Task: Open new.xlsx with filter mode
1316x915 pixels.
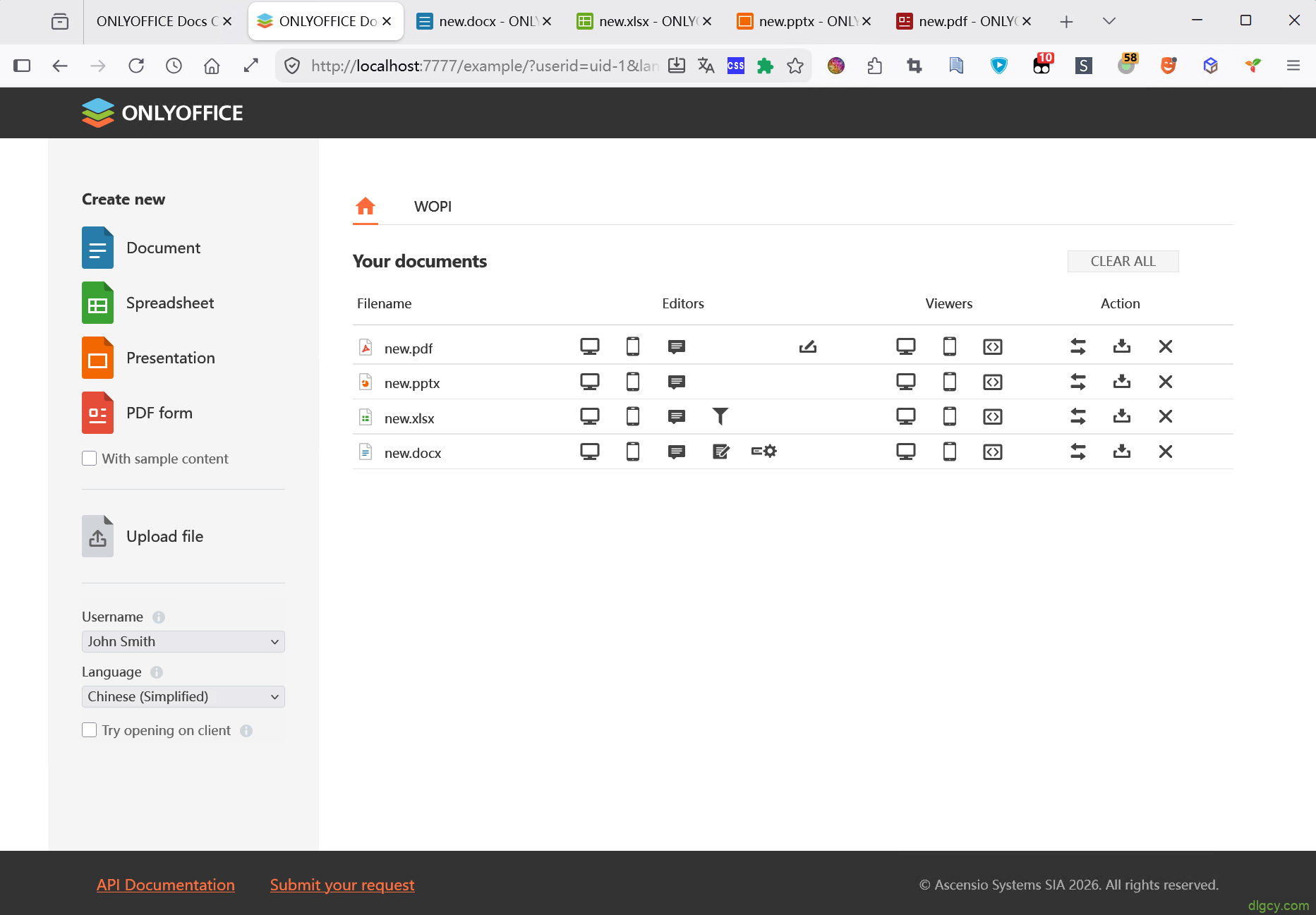Action: [x=720, y=416]
